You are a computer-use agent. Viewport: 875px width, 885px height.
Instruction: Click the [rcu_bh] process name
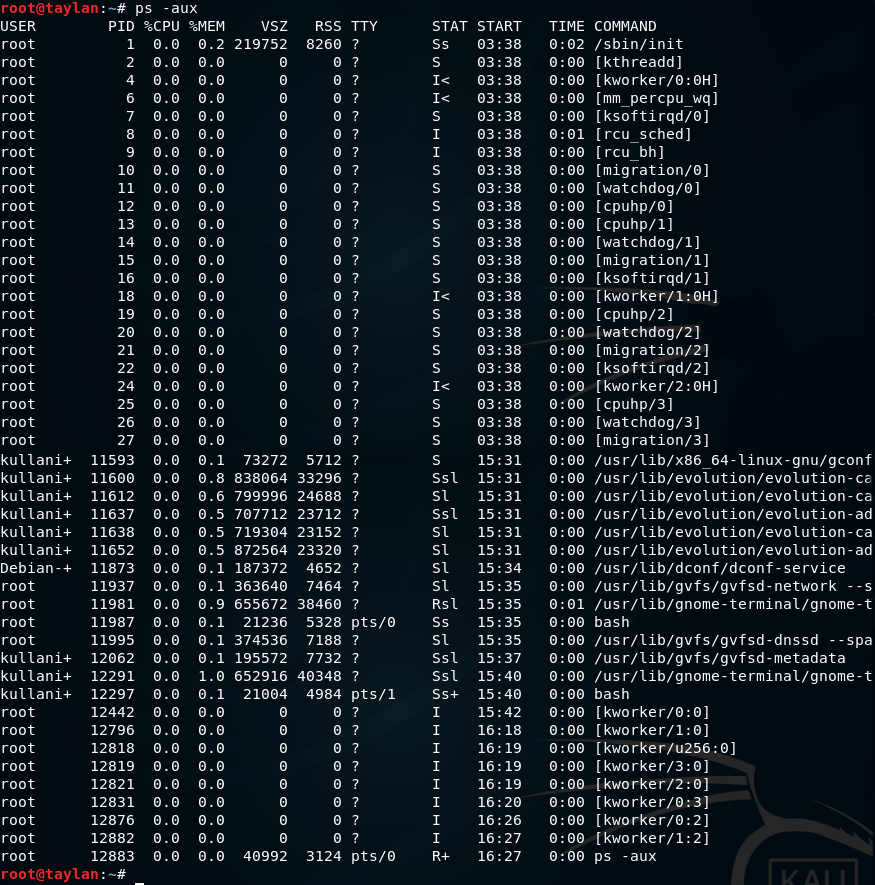[629, 152]
